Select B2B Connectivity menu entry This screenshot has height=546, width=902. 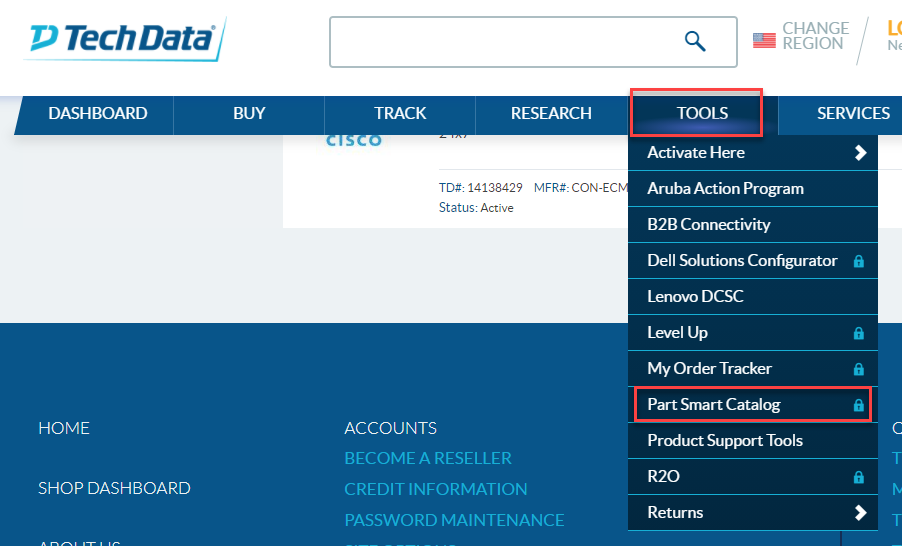752,224
